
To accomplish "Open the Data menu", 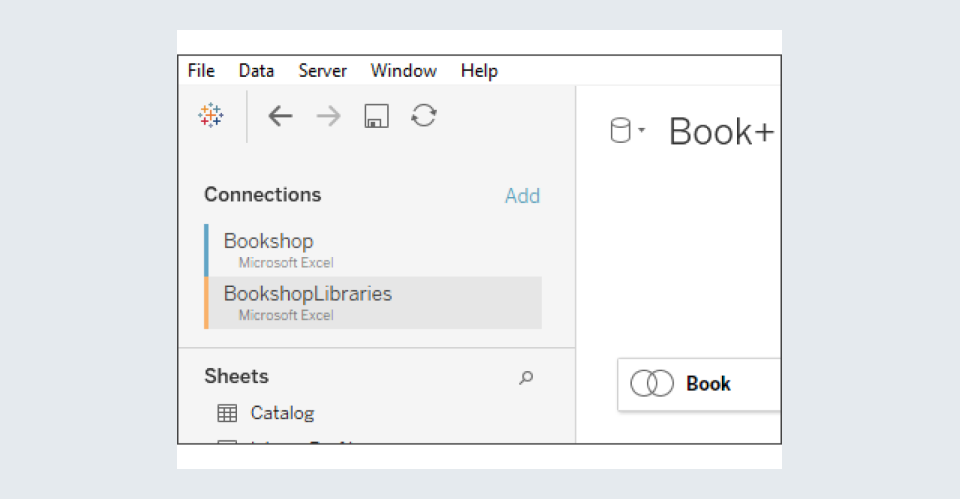I will click(x=256, y=71).
